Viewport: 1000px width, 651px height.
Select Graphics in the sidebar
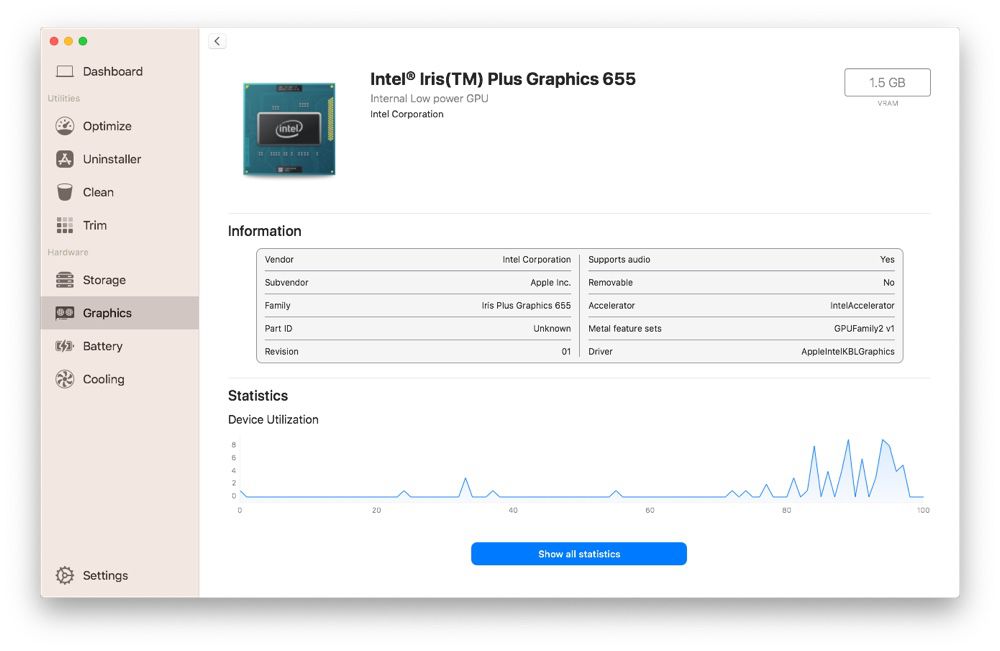click(x=120, y=313)
